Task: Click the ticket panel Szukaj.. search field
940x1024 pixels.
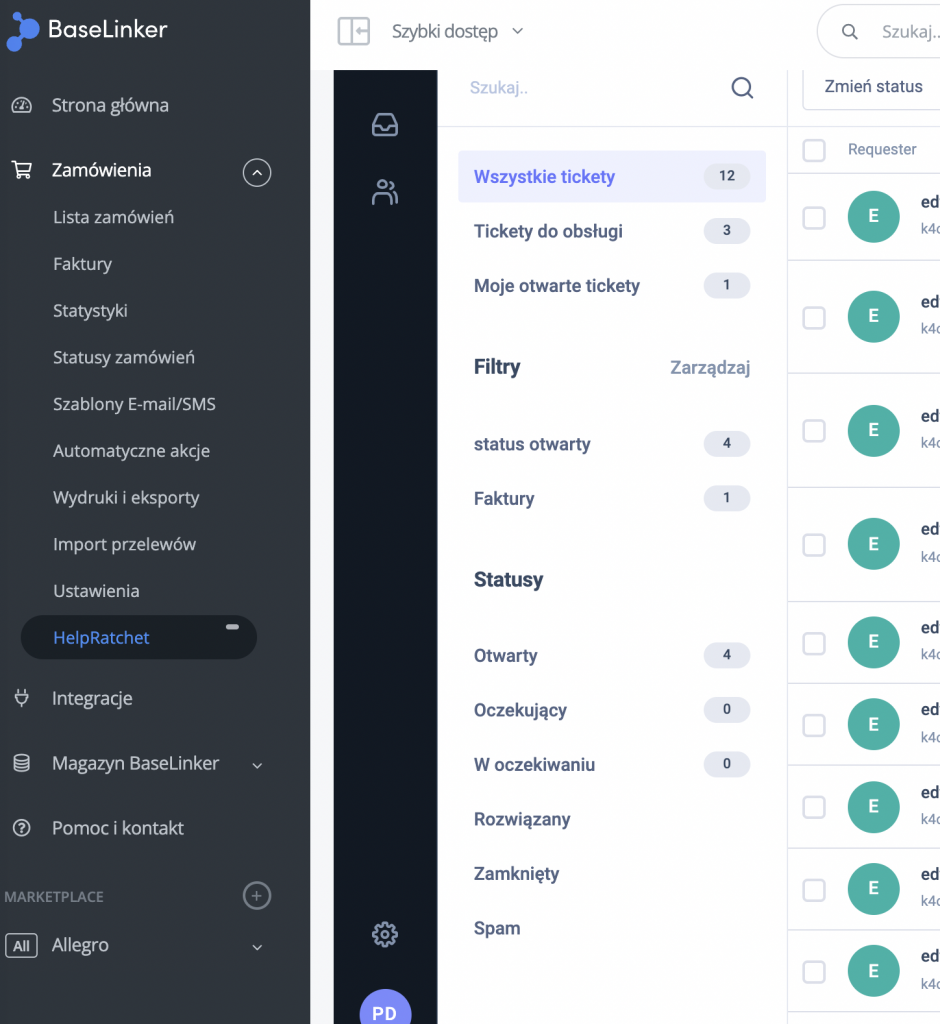Action: [596, 88]
